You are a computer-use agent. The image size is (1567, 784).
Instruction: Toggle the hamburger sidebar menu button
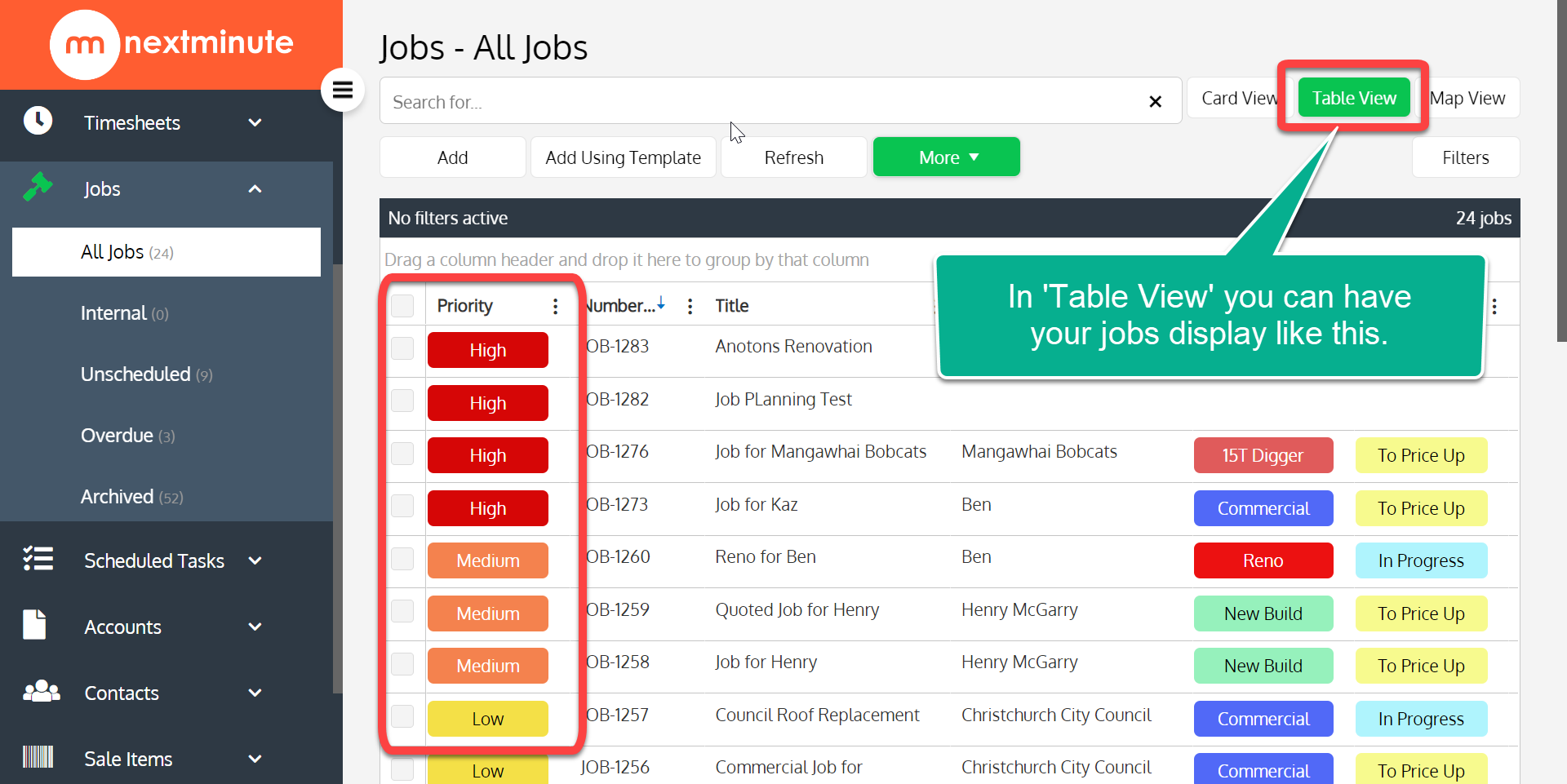click(343, 90)
